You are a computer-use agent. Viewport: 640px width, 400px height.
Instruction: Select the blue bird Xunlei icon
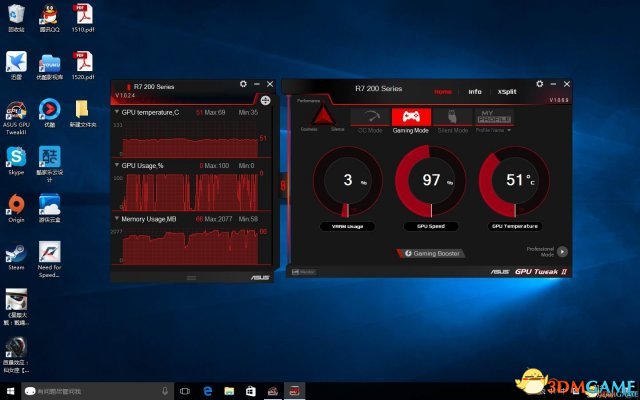coord(16,65)
